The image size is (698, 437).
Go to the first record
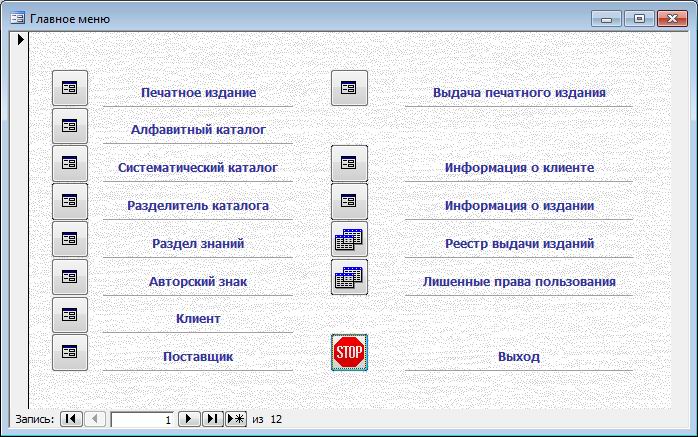pos(71,419)
